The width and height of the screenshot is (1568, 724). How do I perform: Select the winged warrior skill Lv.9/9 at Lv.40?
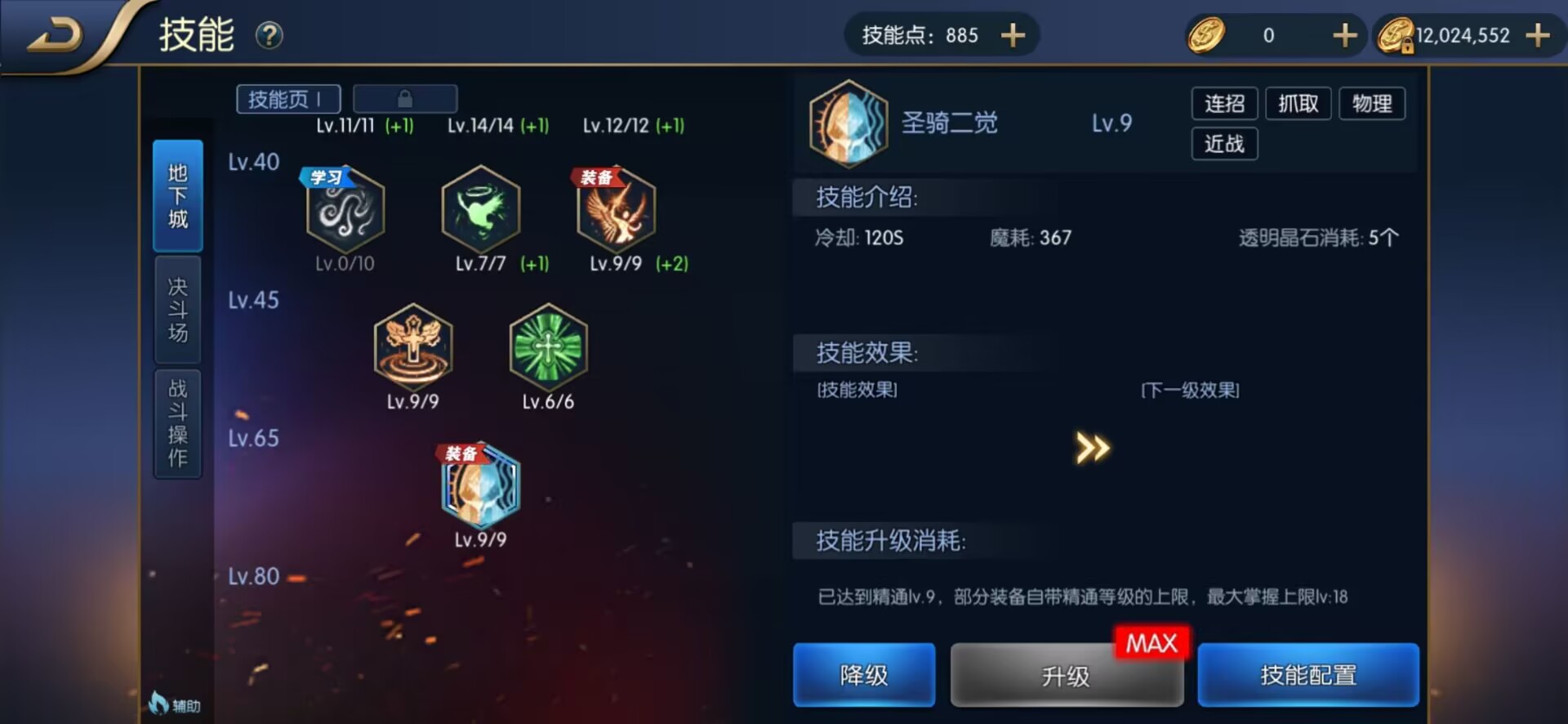point(616,209)
